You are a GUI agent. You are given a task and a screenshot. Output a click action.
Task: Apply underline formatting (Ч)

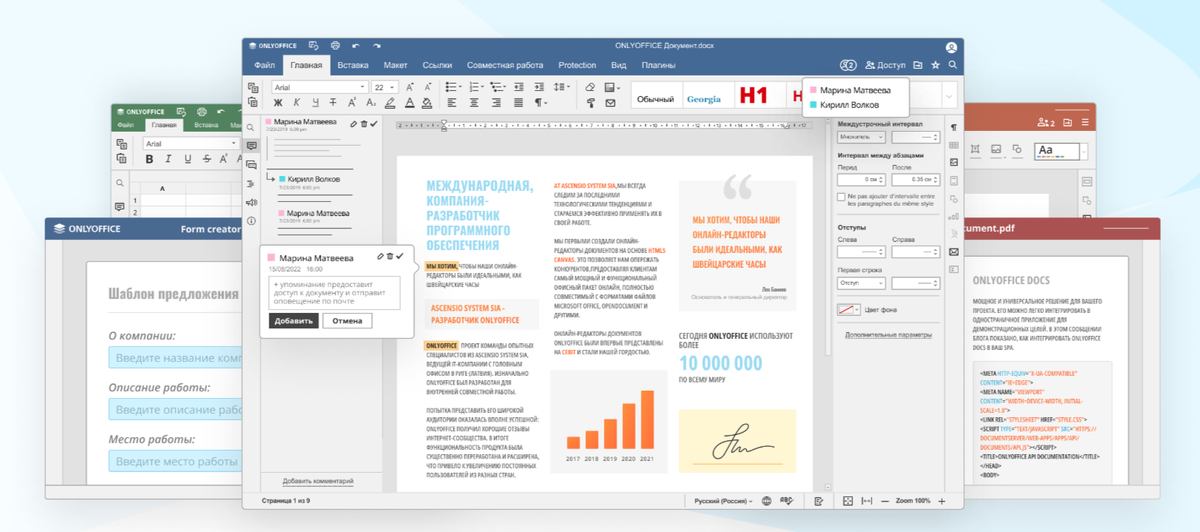315,102
